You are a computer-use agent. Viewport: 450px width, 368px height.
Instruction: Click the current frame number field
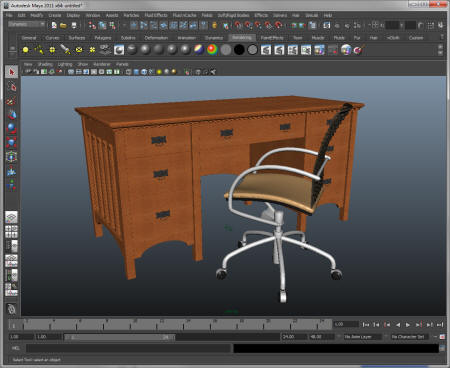pos(346,324)
